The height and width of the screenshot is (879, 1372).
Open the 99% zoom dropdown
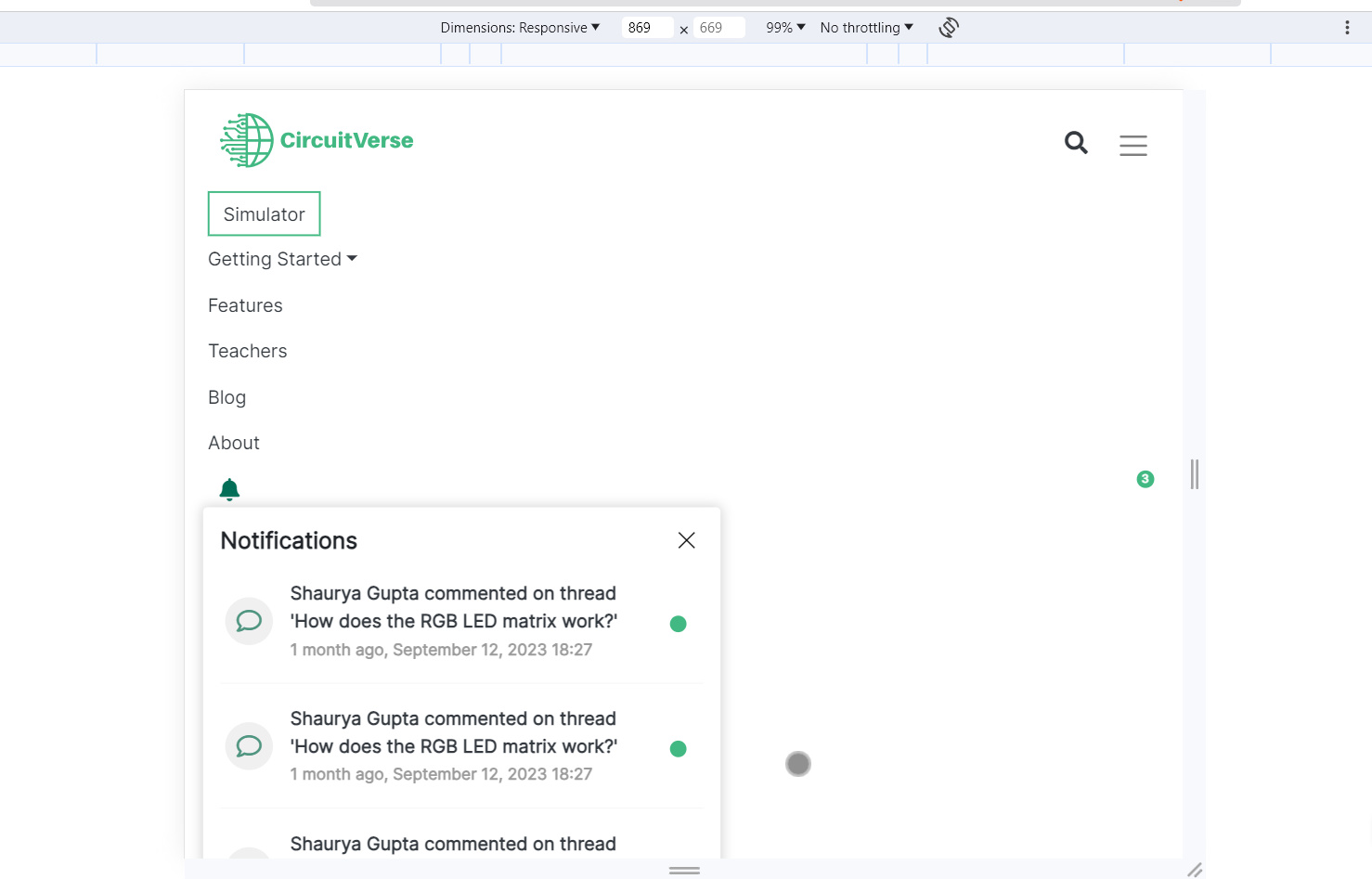(785, 28)
